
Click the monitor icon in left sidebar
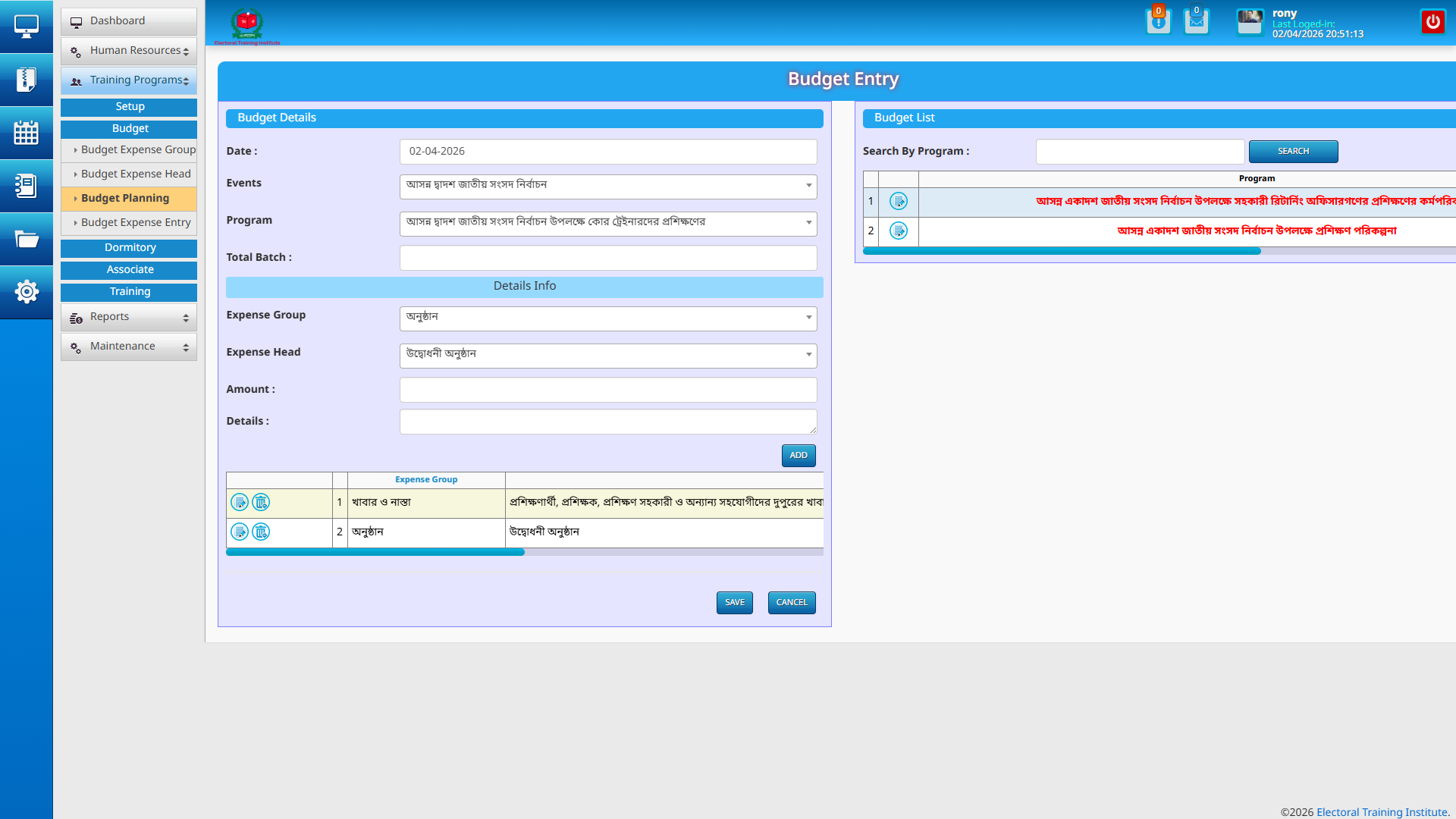(x=27, y=27)
